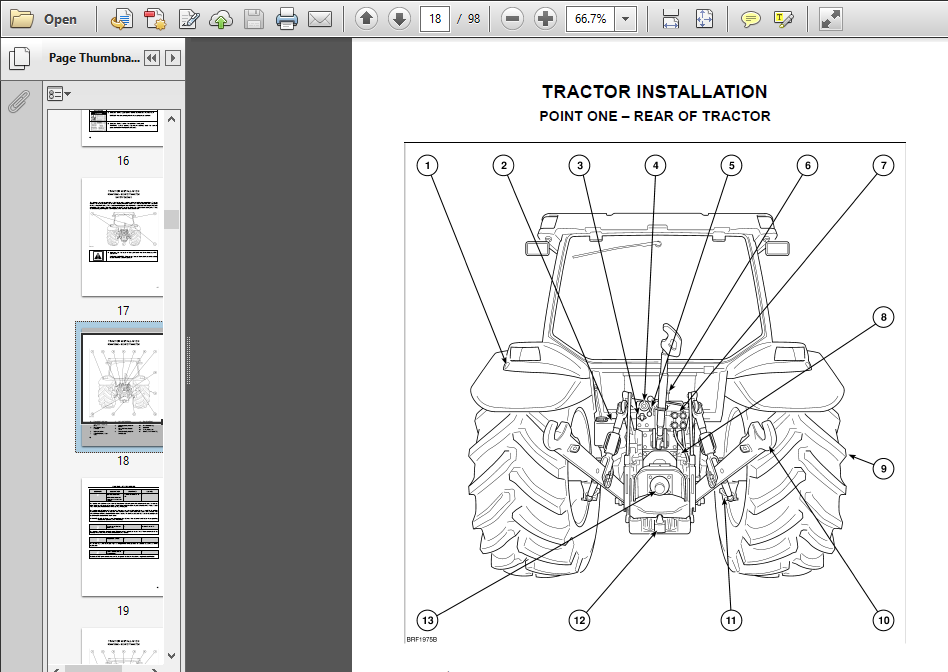Image resolution: width=948 pixels, height=672 pixels.
Task: Save the document with floppy disk icon
Action: pos(254,19)
